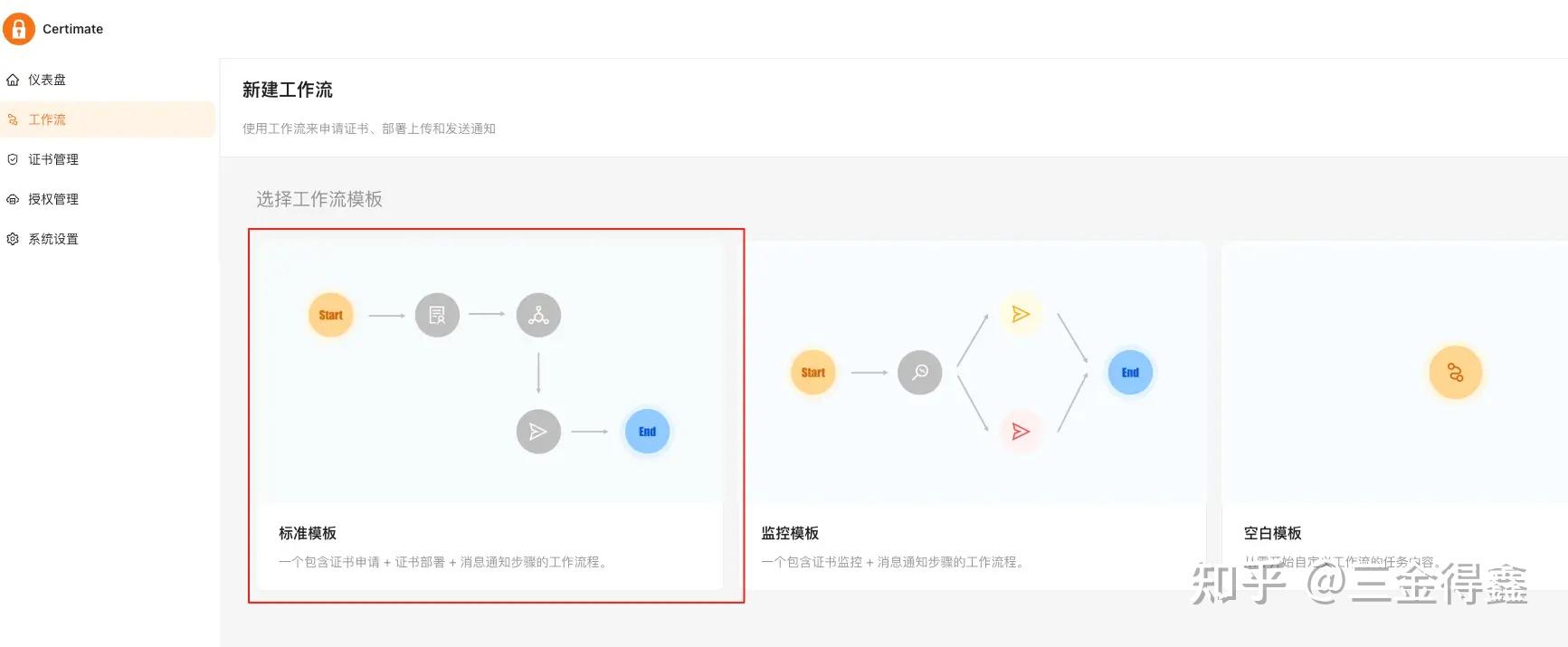Navigate to 系统设置 menu item
This screenshot has width=1568, height=647.
click(x=53, y=239)
